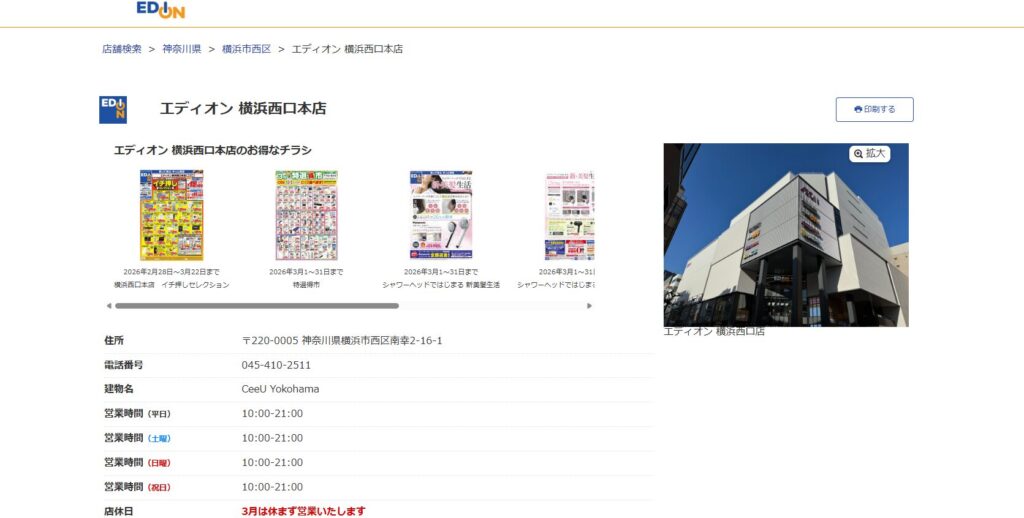This screenshot has height=518, width=1024.
Task: Click the blue EDION store icon beside the title
Action: (113, 109)
